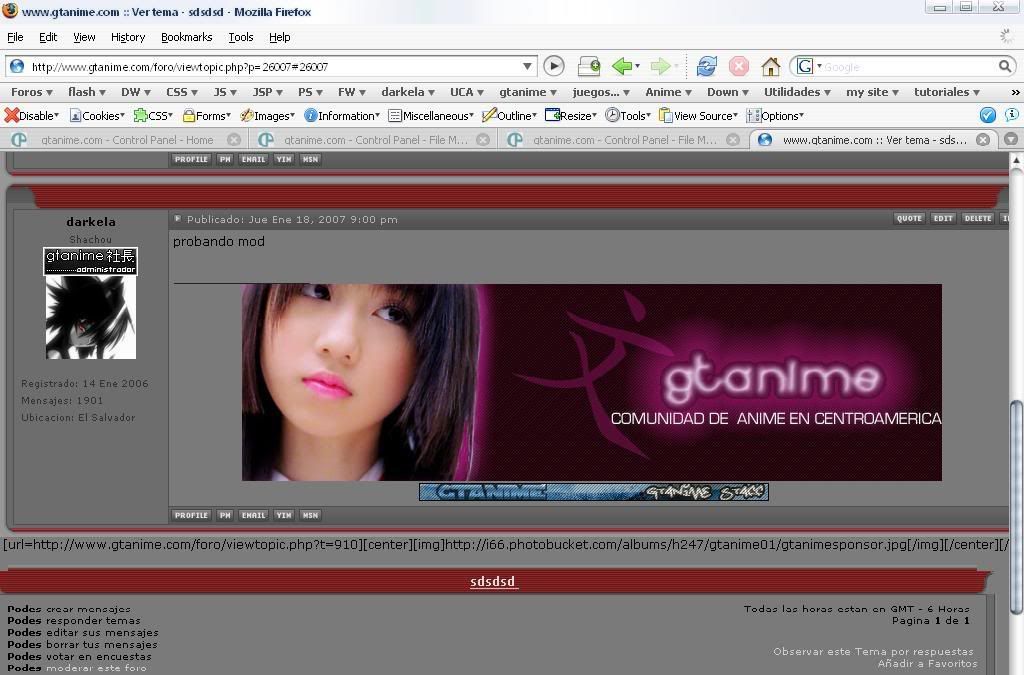Click PROFILE button below the gtanime banner

191,515
